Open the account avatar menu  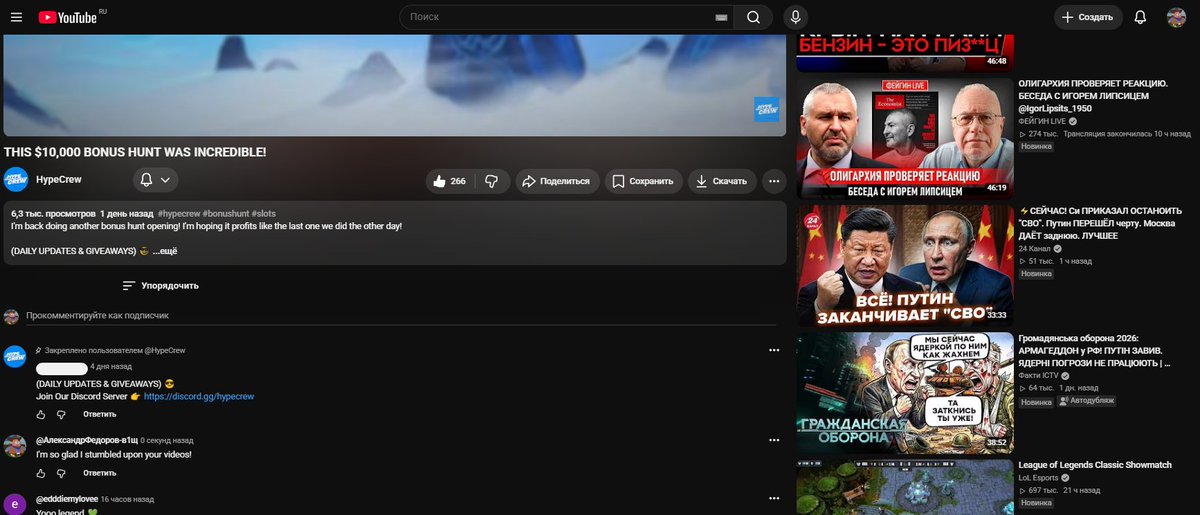pyautogui.click(x=1176, y=17)
